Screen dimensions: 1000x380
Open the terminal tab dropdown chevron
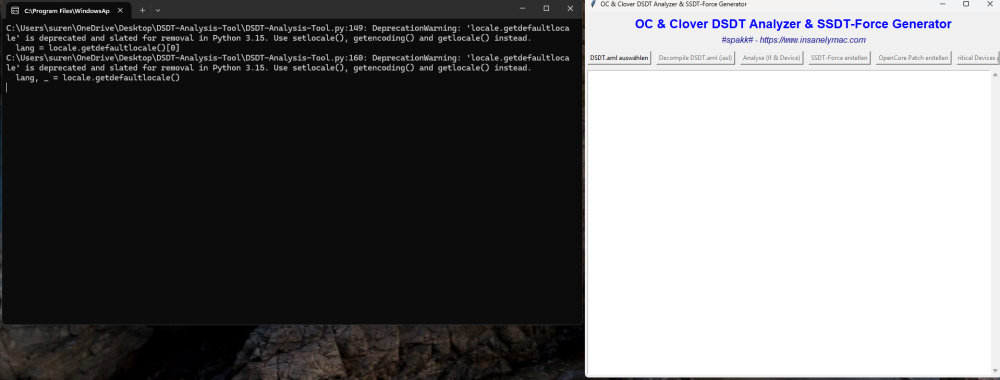pos(158,10)
